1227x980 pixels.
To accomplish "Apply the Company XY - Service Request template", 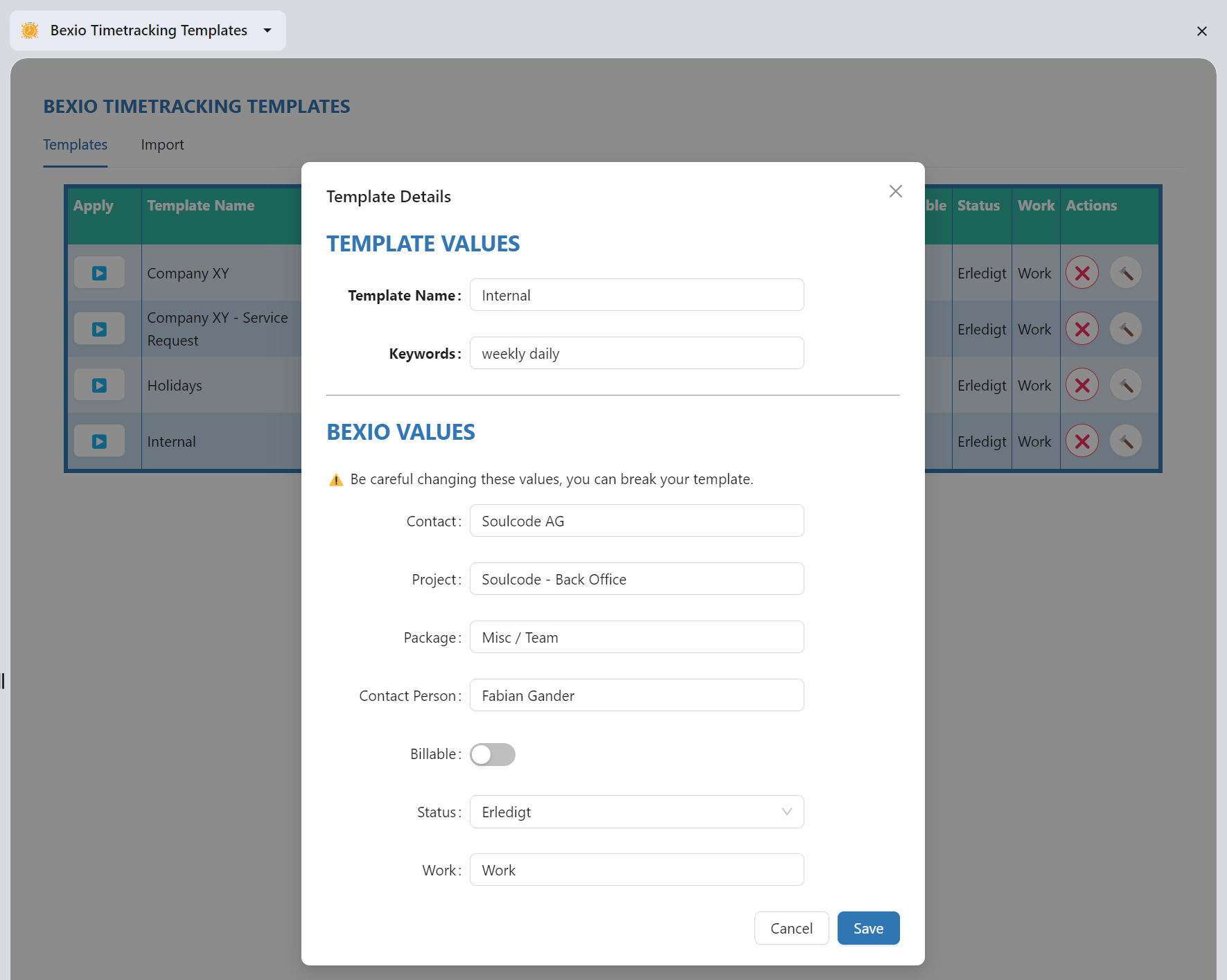I will point(99,328).
